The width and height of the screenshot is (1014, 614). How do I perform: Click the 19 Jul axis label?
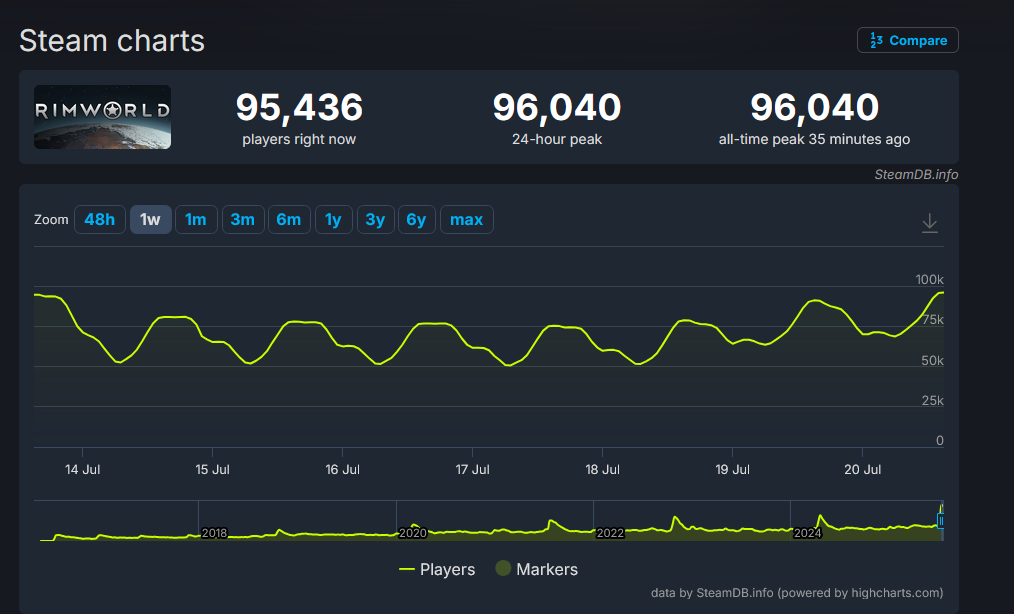[x=732, y=470]
